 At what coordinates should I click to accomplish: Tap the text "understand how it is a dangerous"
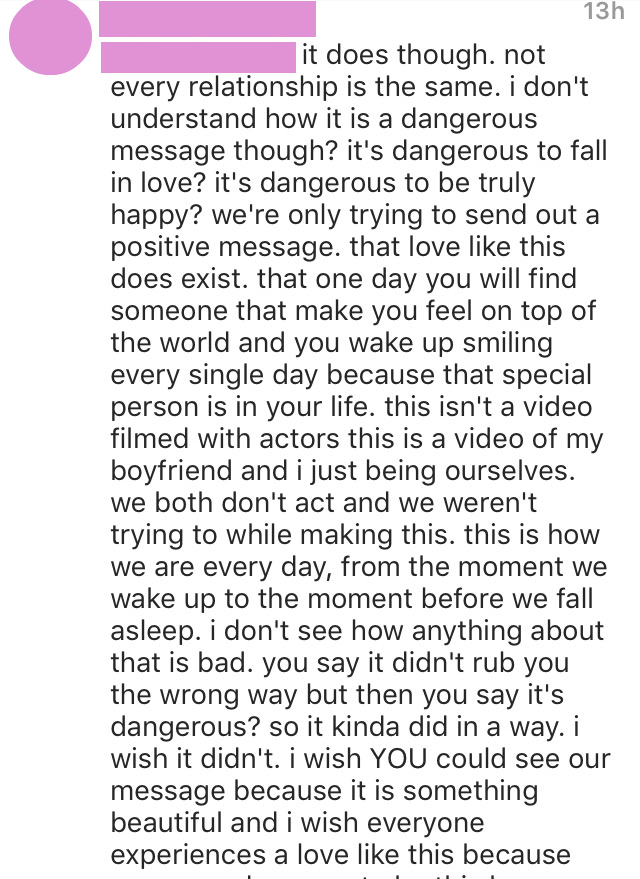click(324, 119)
